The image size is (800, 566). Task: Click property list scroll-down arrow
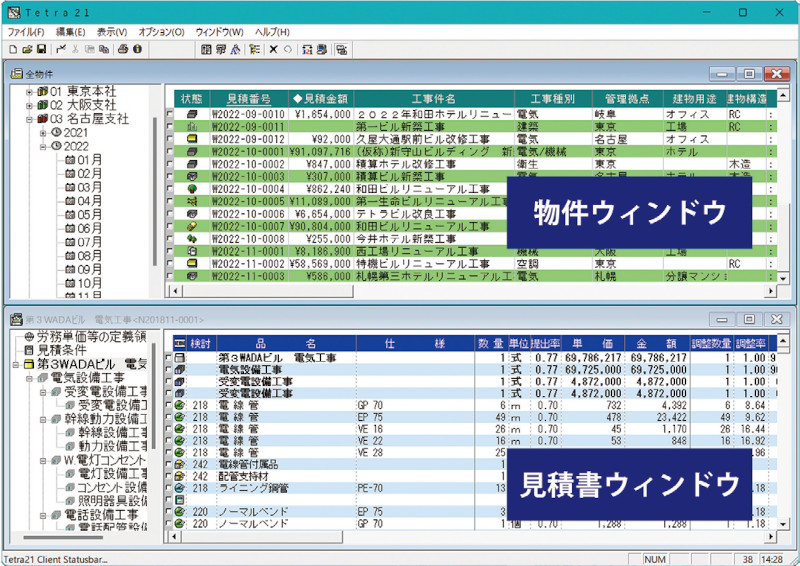click(x=783, y=278)
